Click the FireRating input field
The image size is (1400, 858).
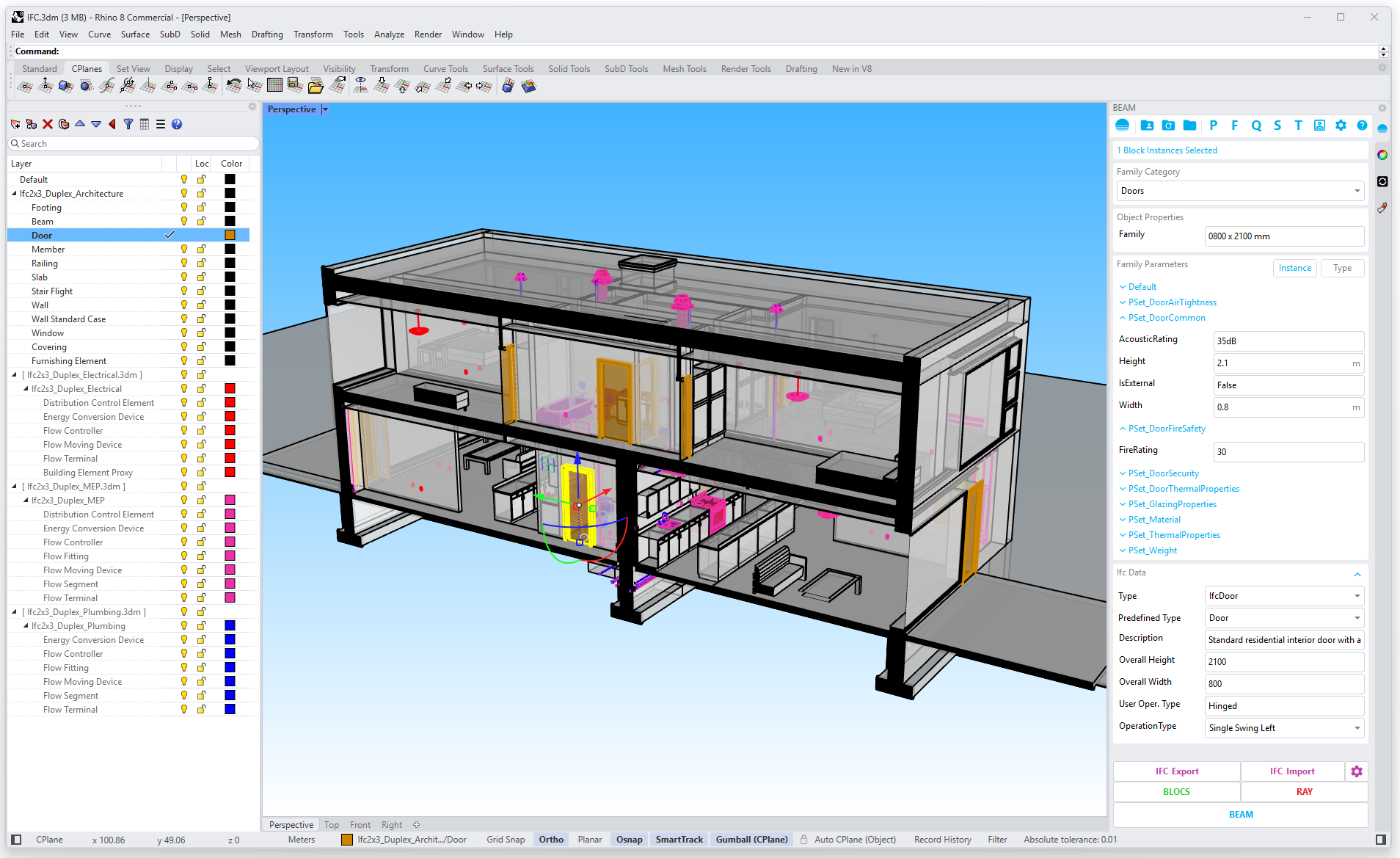pos(1288,452)
